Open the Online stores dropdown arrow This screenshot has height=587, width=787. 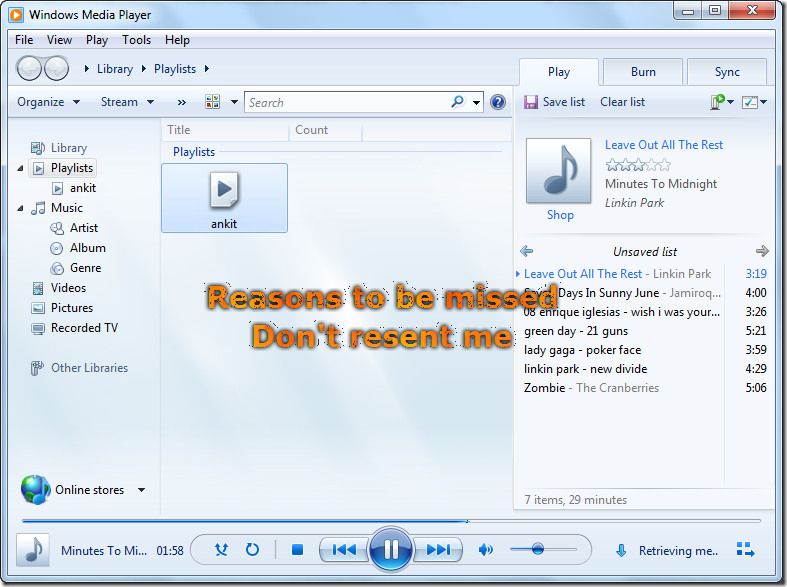[142, 490]
